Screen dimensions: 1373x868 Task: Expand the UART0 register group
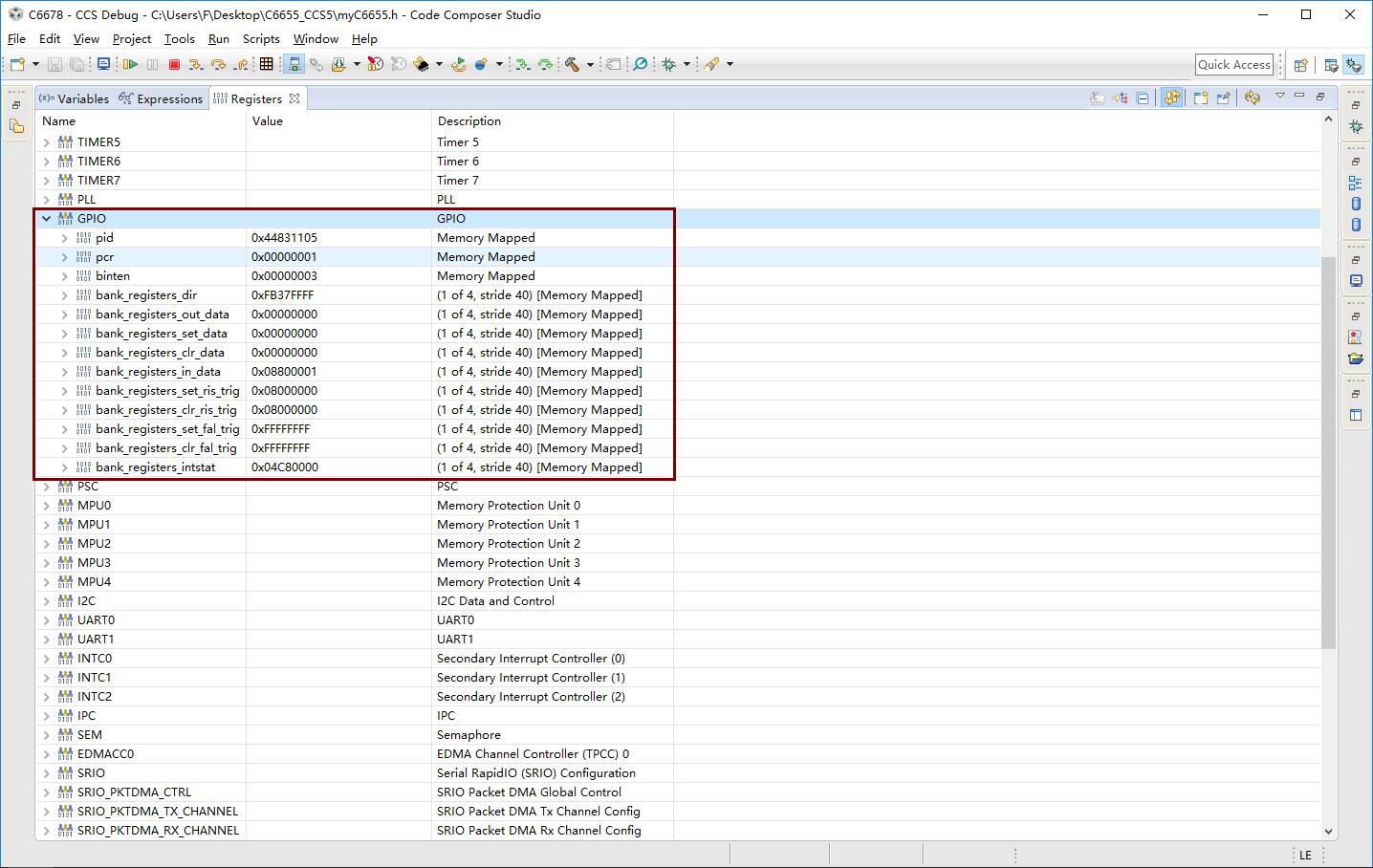click(46, 620)
